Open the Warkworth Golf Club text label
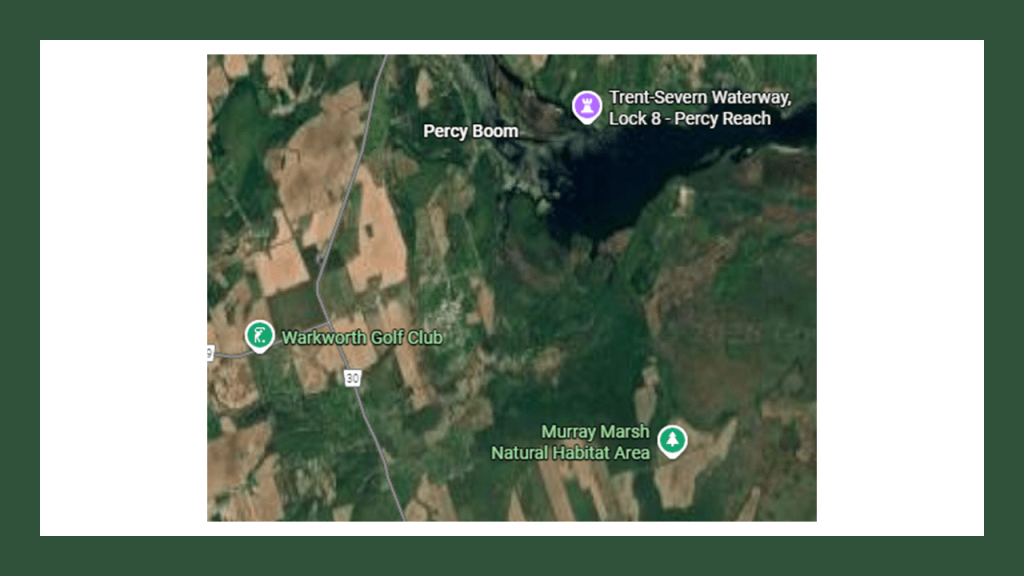The image size is (1024, 576). [x=362, y=337]
